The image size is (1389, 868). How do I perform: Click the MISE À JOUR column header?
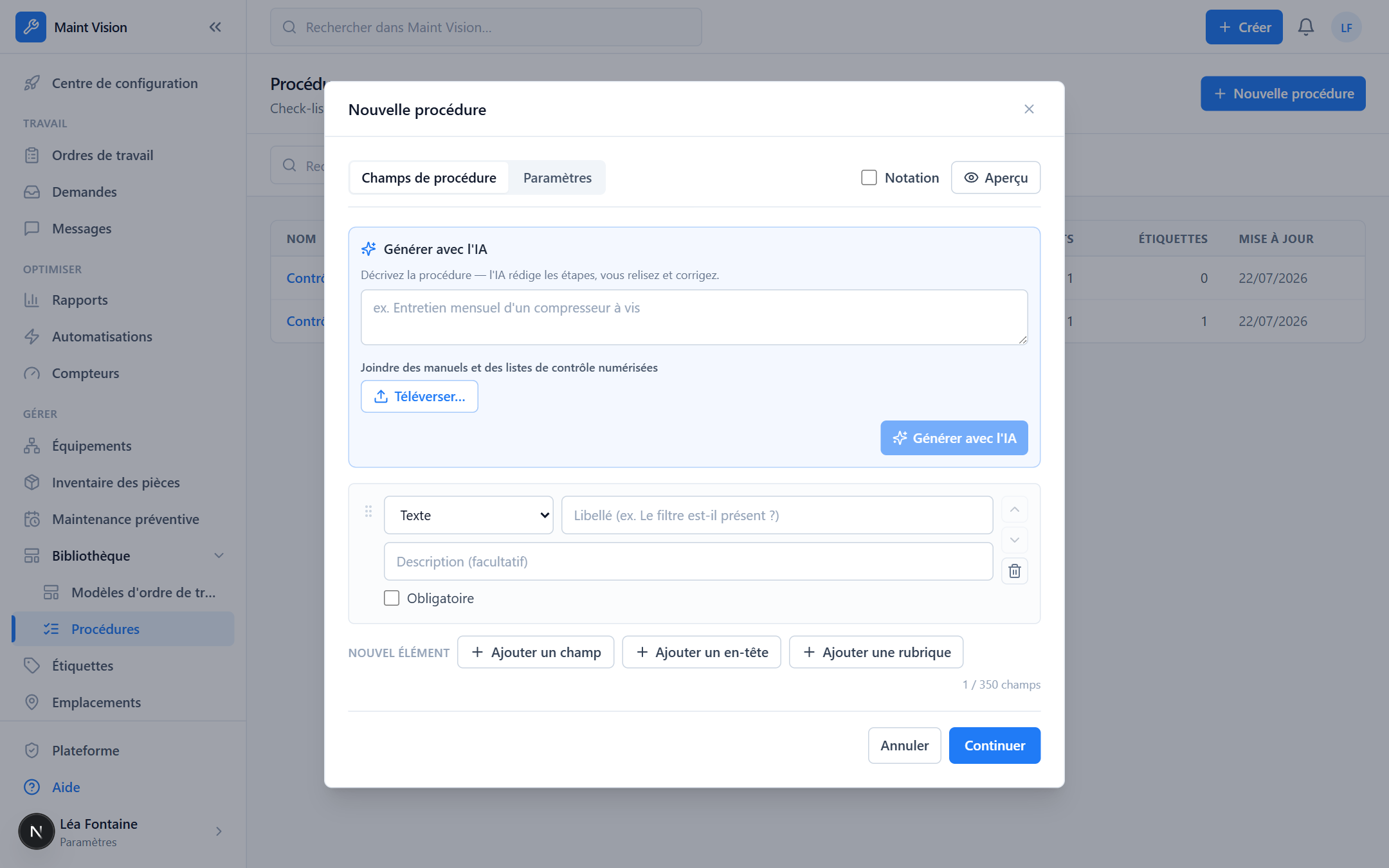1276,239
